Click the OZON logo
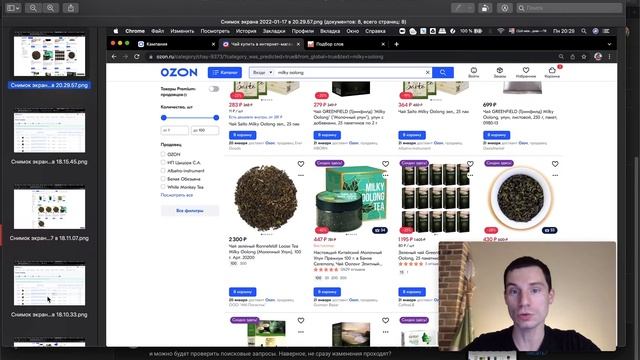This screenshot has width=640, height=360. (179, 72)
